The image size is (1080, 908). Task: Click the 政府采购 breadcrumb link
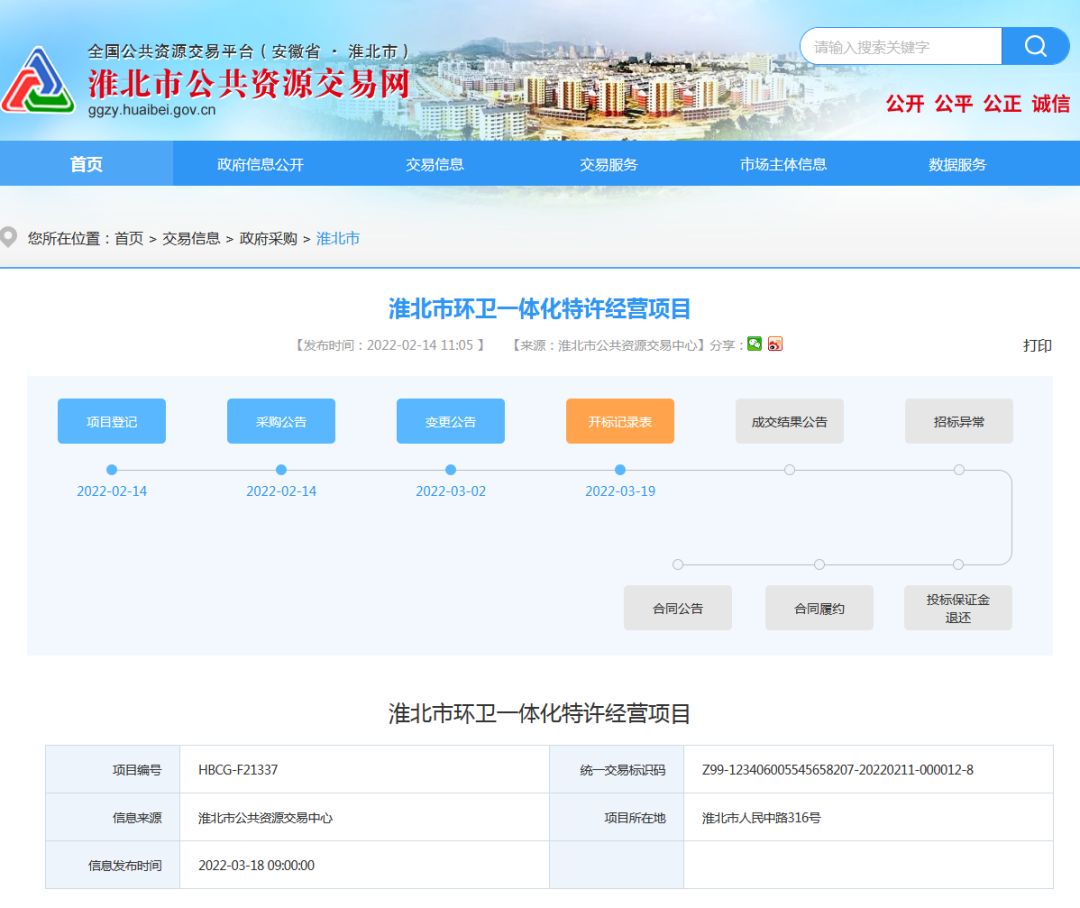[x=268, y=239]
